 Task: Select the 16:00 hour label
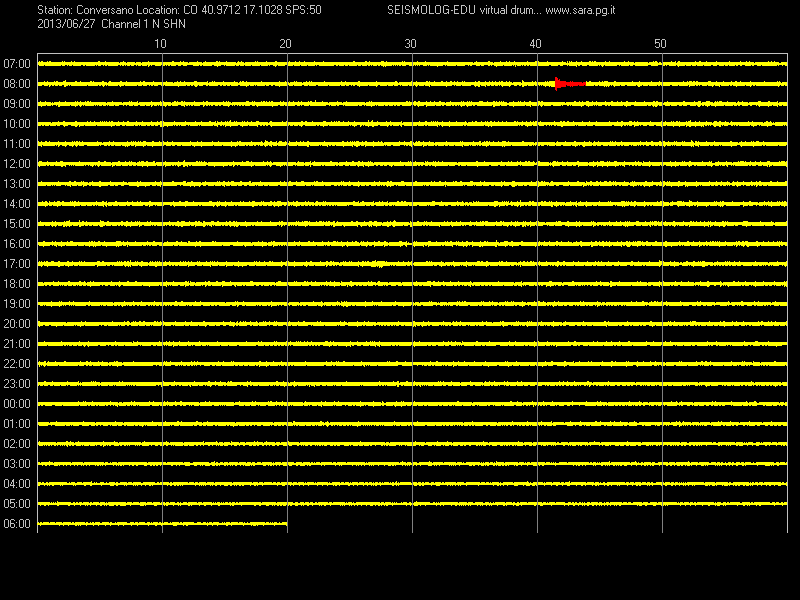[17, 244]
